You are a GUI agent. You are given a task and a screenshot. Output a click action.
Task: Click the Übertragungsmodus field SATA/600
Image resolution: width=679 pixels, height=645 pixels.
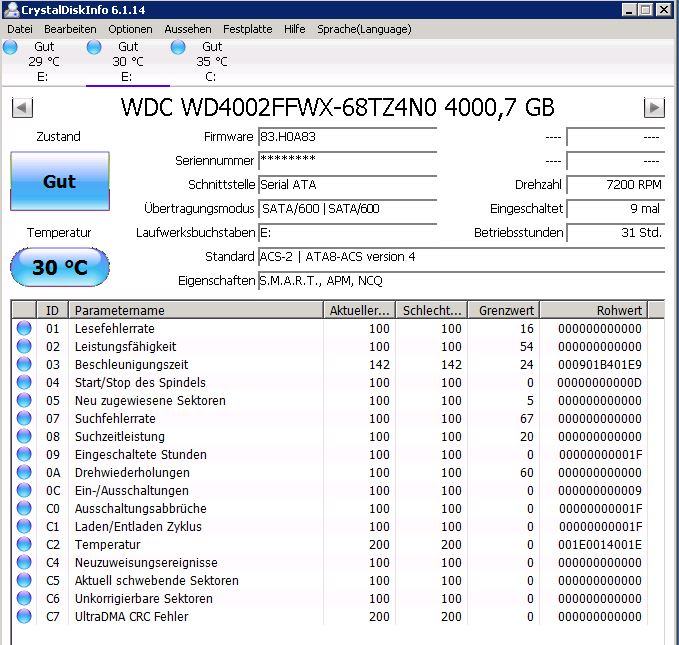point(347,209)
